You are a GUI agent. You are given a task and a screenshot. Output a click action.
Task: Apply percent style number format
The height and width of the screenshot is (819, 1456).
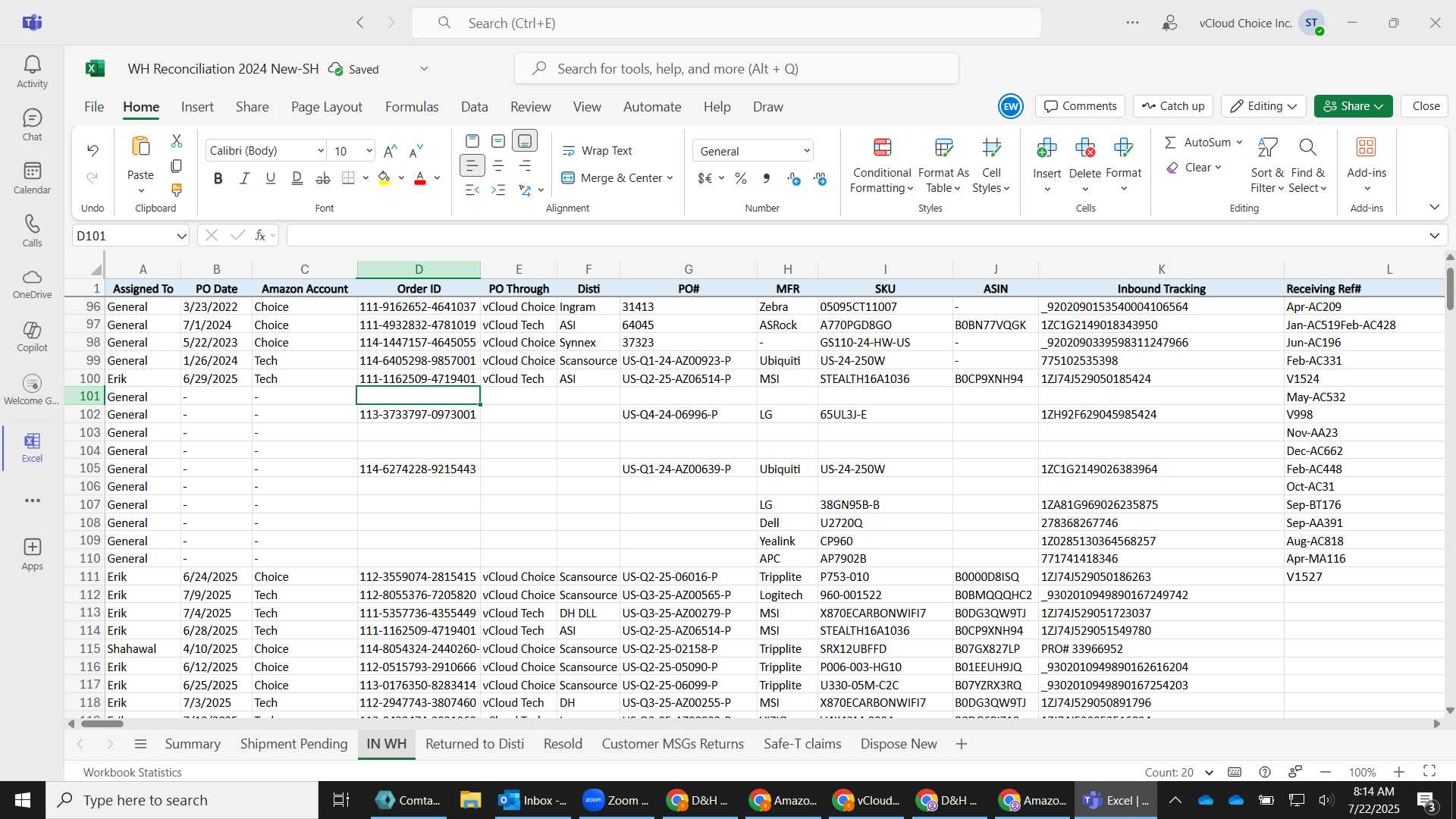pos(741,178)
